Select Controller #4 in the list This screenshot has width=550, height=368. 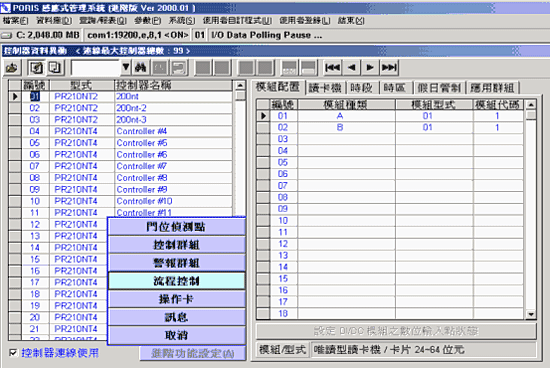[120, 131]
